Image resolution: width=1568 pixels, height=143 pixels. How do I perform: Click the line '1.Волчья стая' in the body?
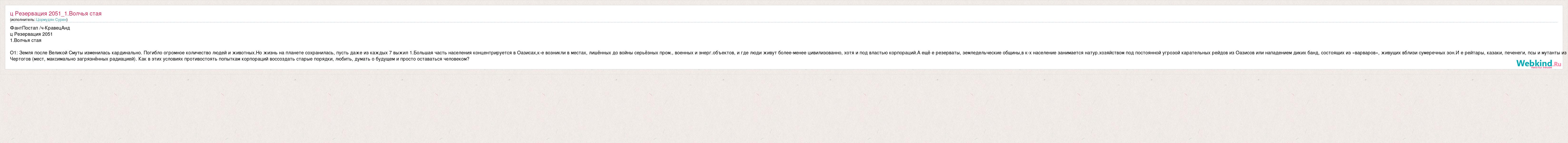25,40
